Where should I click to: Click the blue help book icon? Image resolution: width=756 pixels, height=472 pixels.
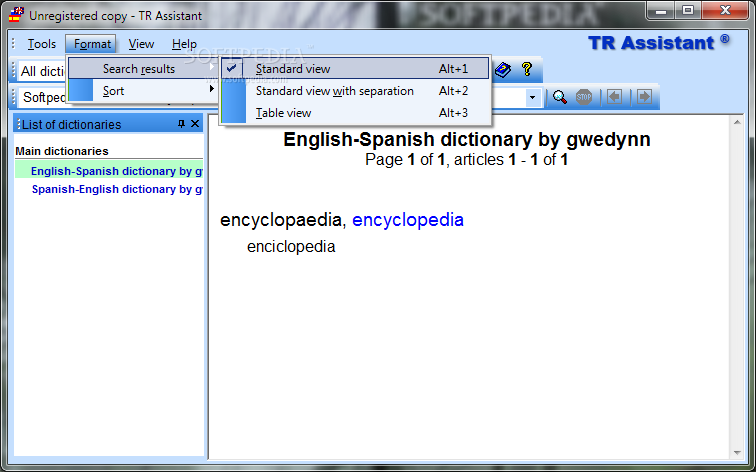[x=503, y=70]
